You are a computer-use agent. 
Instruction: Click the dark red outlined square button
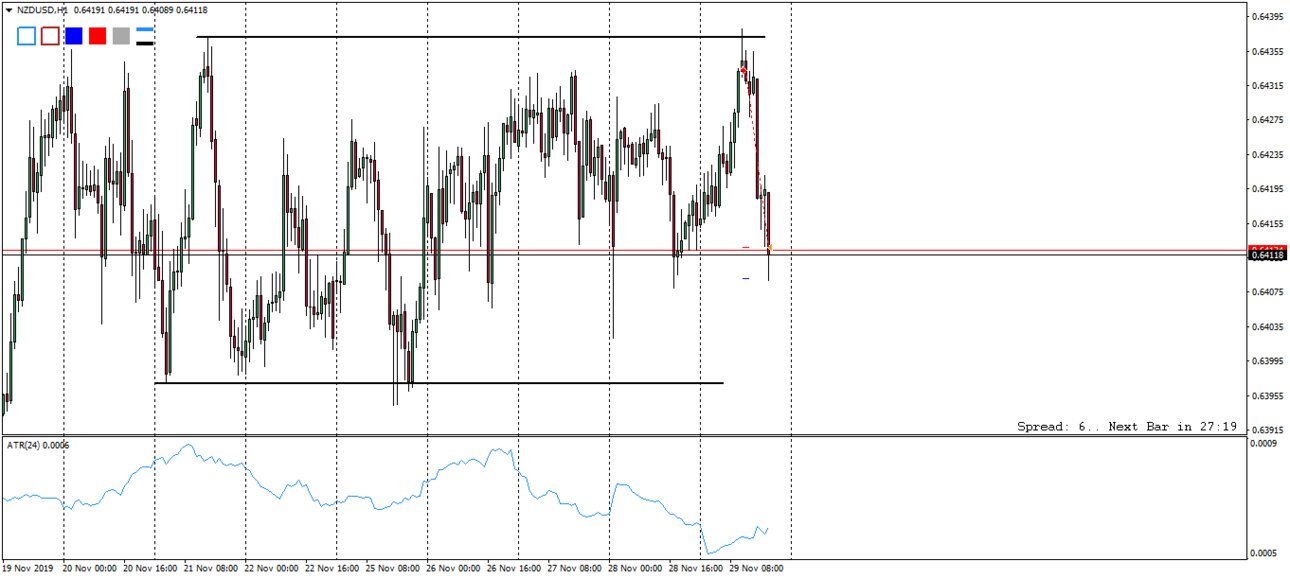50,36
